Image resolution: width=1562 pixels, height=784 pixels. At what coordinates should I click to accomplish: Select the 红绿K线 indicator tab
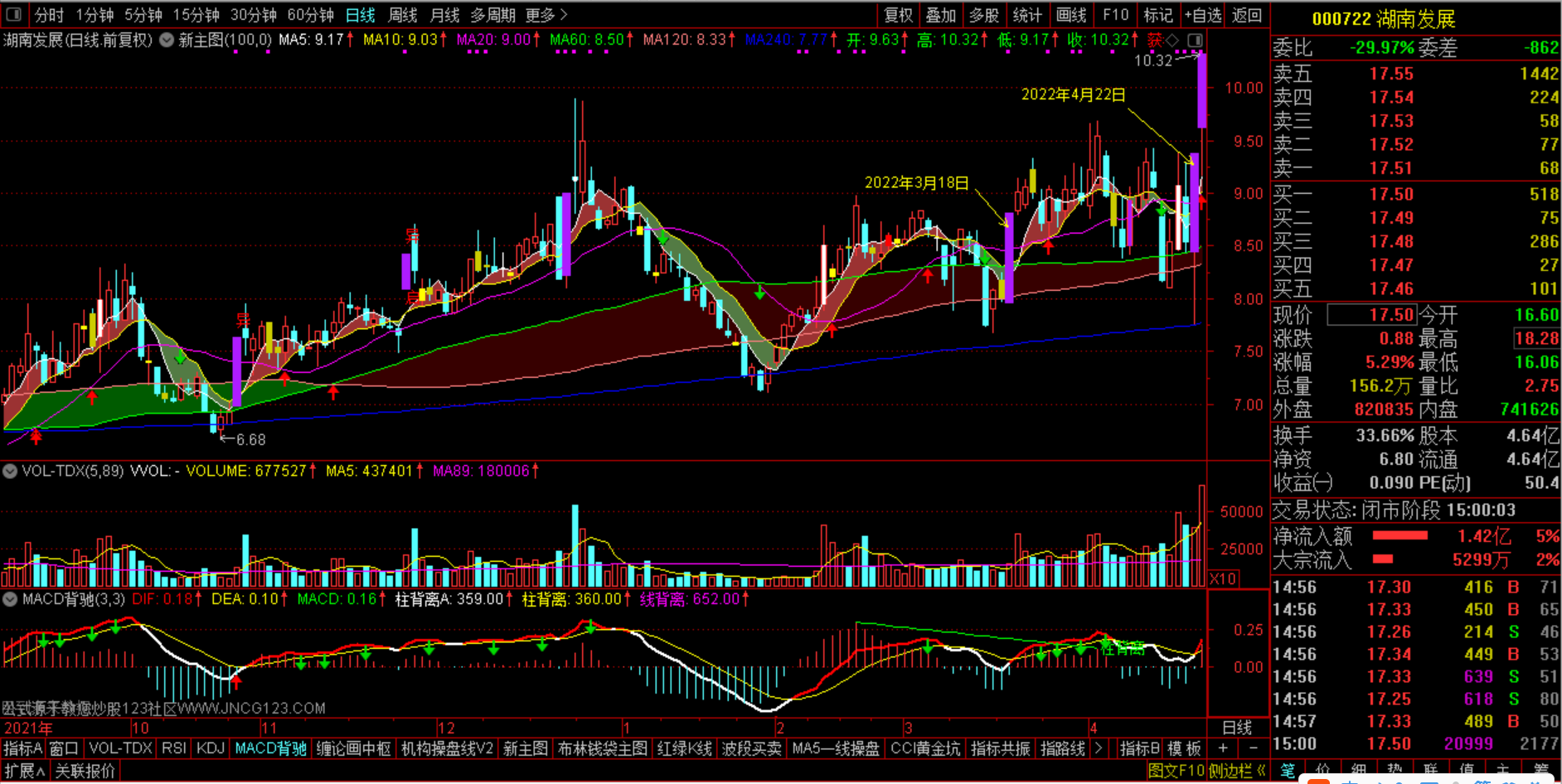pyautogui.click(x=684, y=748)
